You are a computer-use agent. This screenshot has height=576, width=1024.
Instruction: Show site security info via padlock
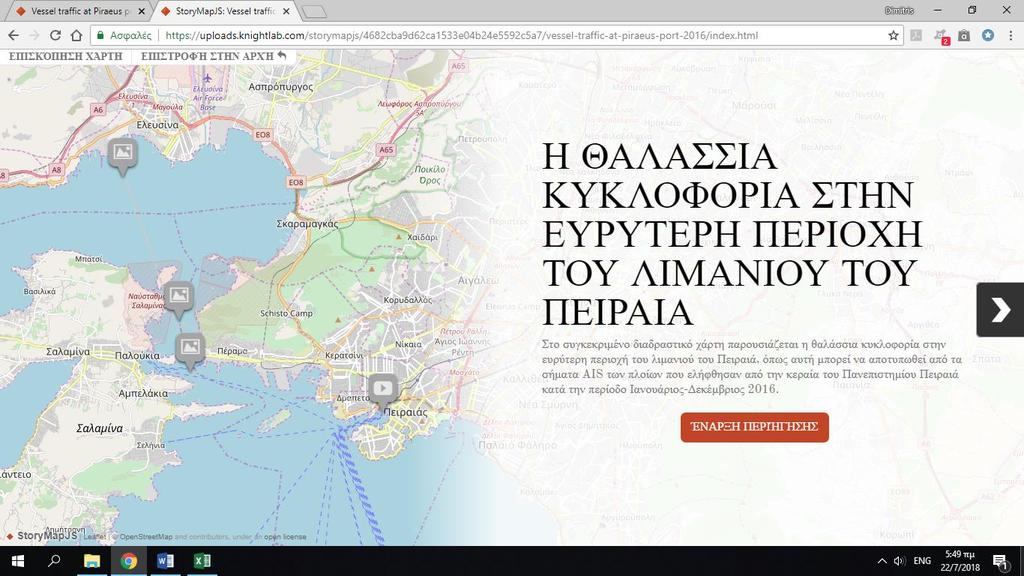[x=100, y=35]
